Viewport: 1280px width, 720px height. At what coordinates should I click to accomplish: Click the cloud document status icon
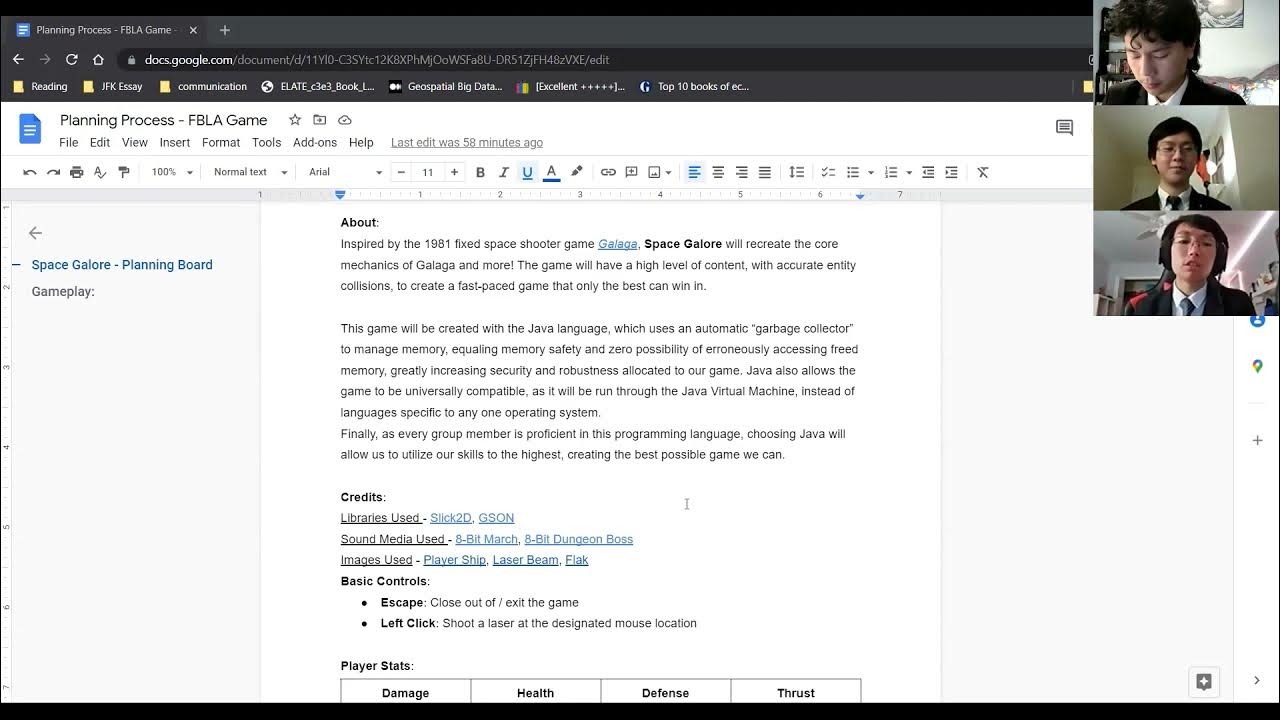[345, 120]
